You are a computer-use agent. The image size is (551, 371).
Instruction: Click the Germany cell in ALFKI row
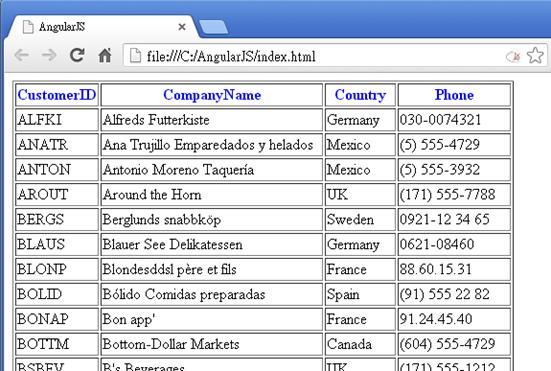[x=360, y=120]
